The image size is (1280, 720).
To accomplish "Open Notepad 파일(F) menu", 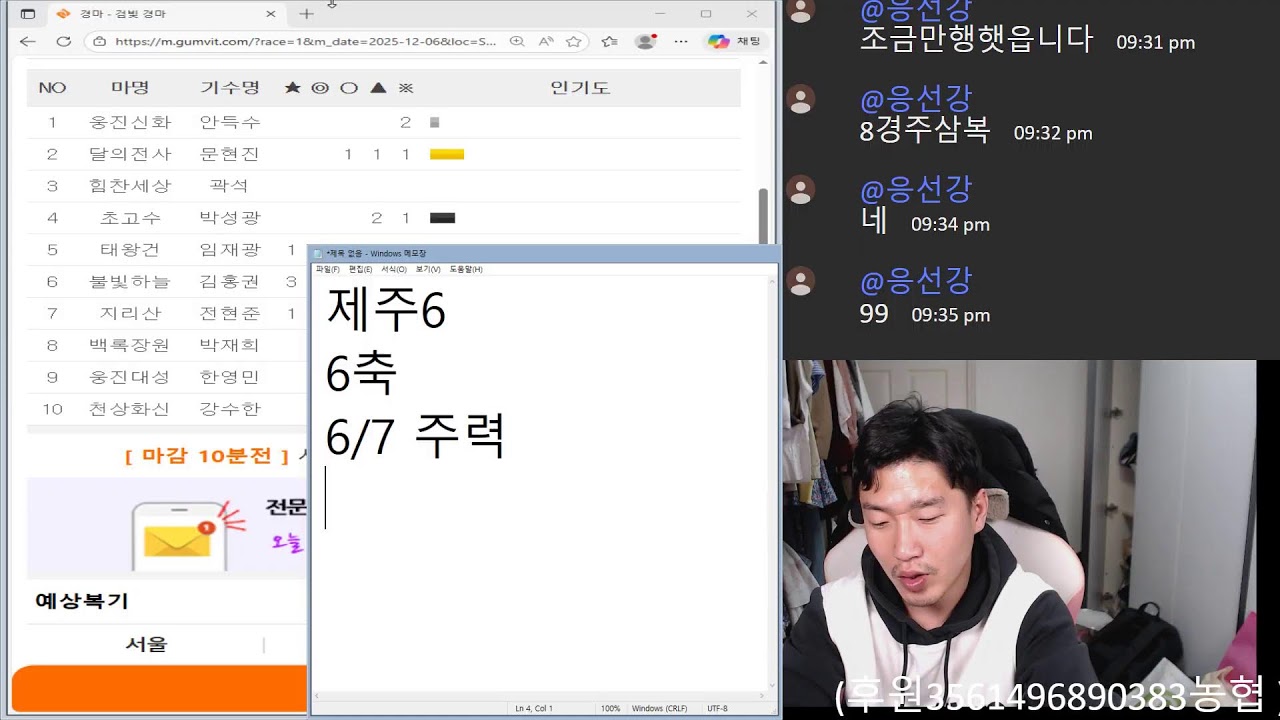I will pos(328,269).
